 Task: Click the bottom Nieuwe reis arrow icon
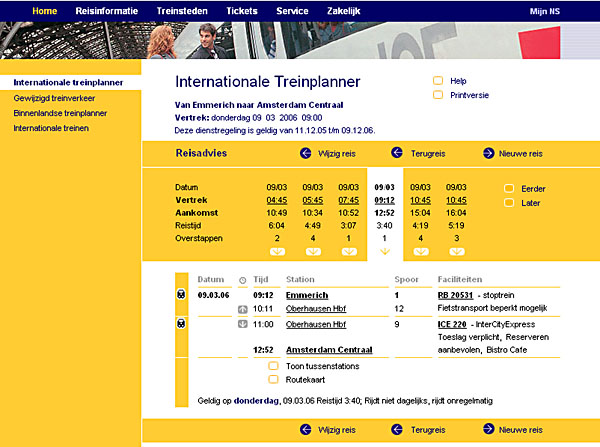coord(488,429)
